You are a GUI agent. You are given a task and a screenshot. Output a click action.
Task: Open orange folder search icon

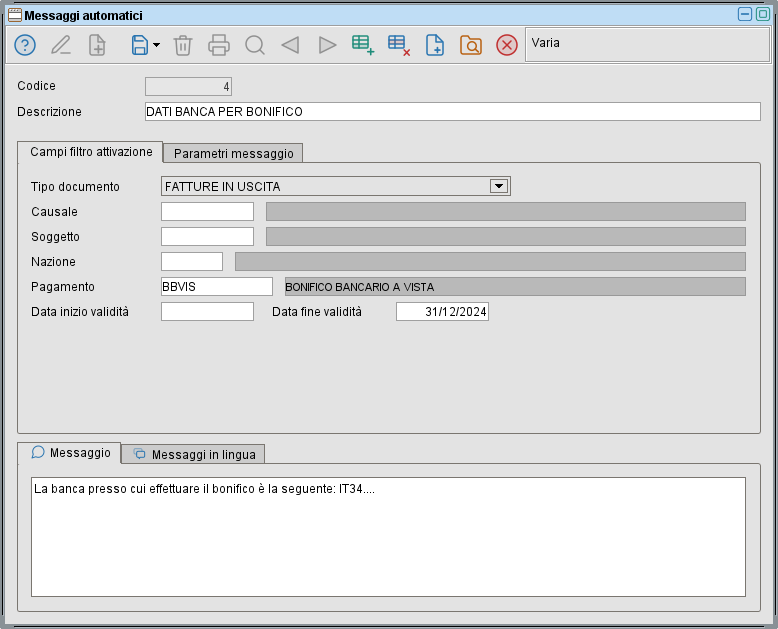click(x=471, y=45)
